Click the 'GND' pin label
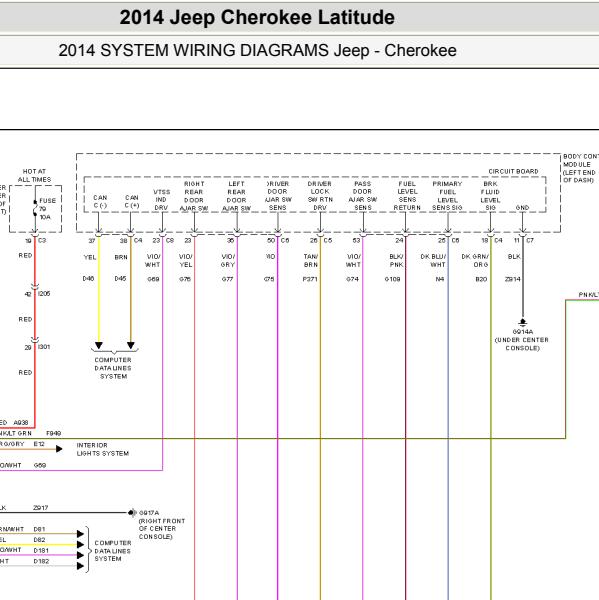The width and height of the screenshot is (599, 600). point(522,207)
